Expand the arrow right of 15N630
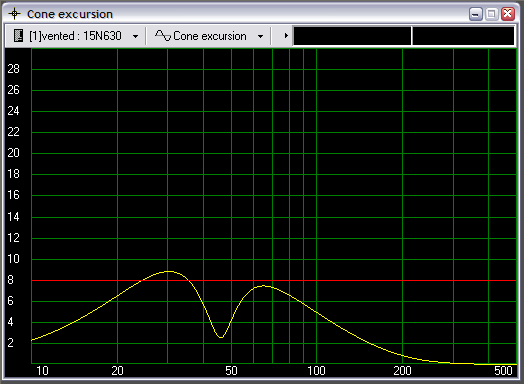The width and height of the screenshot is (524, 384). [x=135, y=36]
